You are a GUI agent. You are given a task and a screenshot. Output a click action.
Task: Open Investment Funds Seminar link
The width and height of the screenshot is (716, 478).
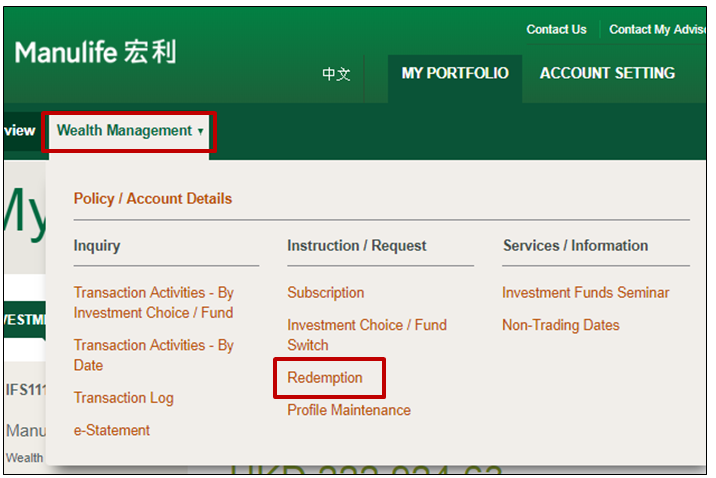(x=586, y=292)
